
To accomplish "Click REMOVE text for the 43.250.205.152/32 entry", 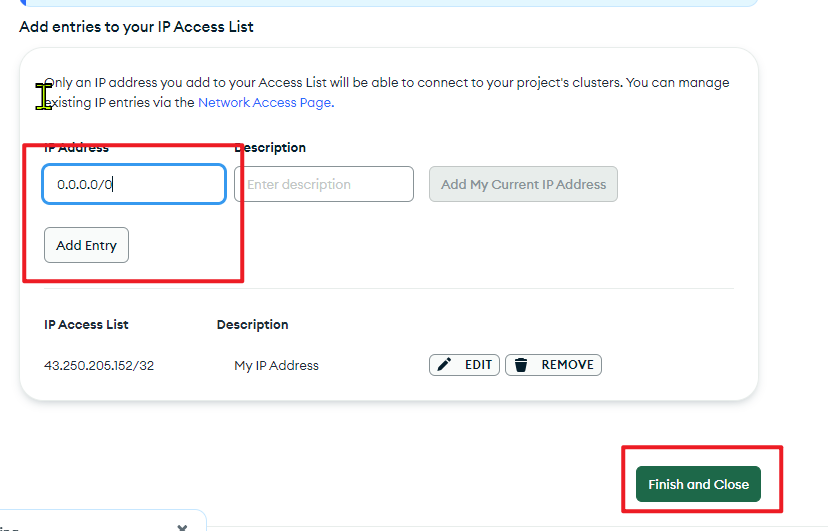I will coord(567,365).
